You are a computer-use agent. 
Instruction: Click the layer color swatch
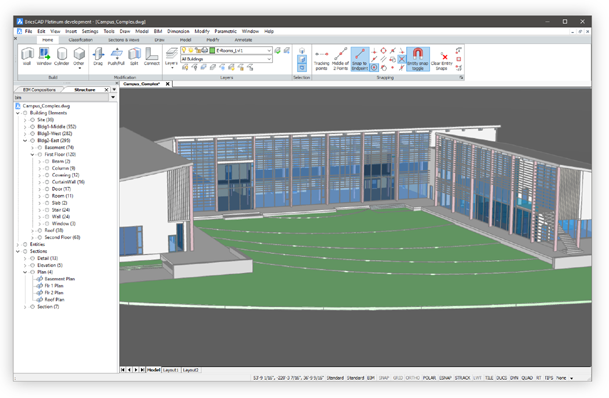pyautogui.click(x=212, y=50)
